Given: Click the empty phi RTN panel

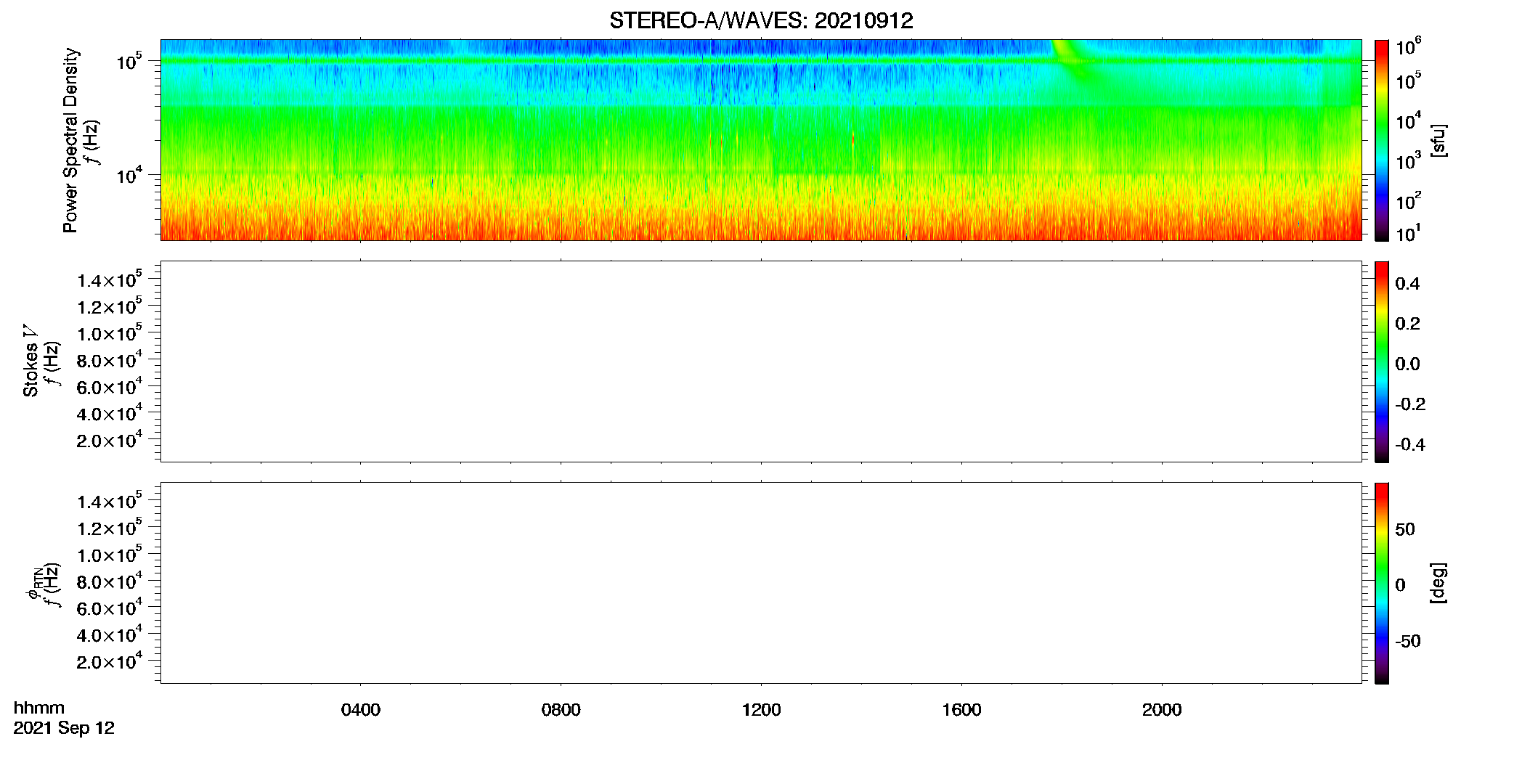Looking at the screenshot, I should (761, 583).
